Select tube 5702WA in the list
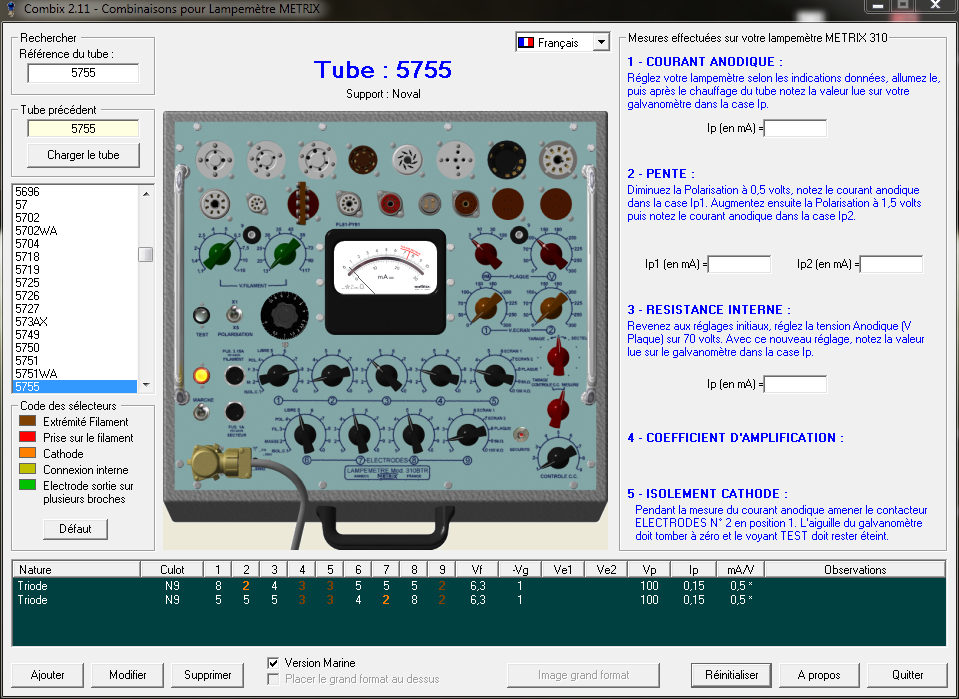Image resolution: width=959 pixels, height=699 pixels. coord(75,231)
